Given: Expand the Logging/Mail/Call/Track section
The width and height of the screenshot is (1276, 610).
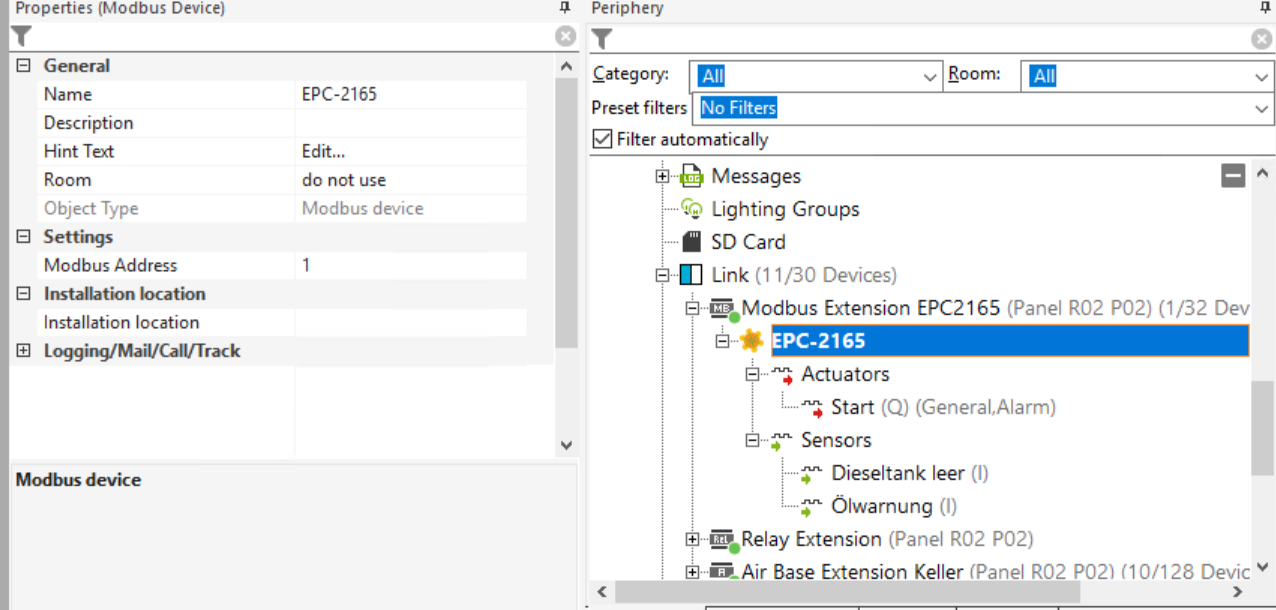Looking at the screenshot, I should click(24, 351).
